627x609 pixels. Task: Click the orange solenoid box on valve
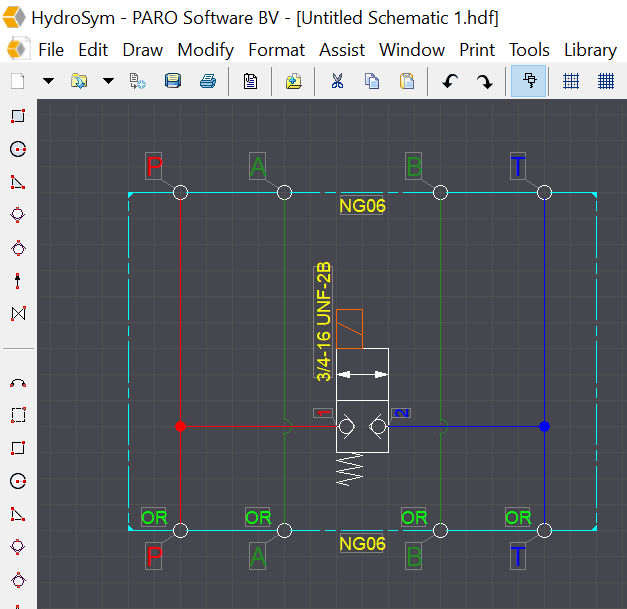(349, 329)
